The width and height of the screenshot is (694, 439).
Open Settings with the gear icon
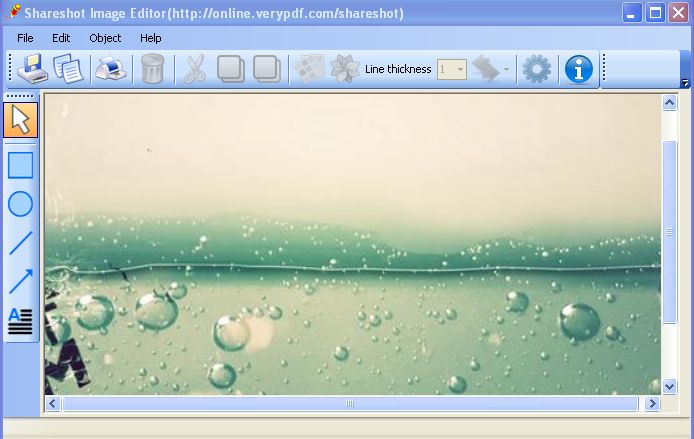tap(537, 69)
